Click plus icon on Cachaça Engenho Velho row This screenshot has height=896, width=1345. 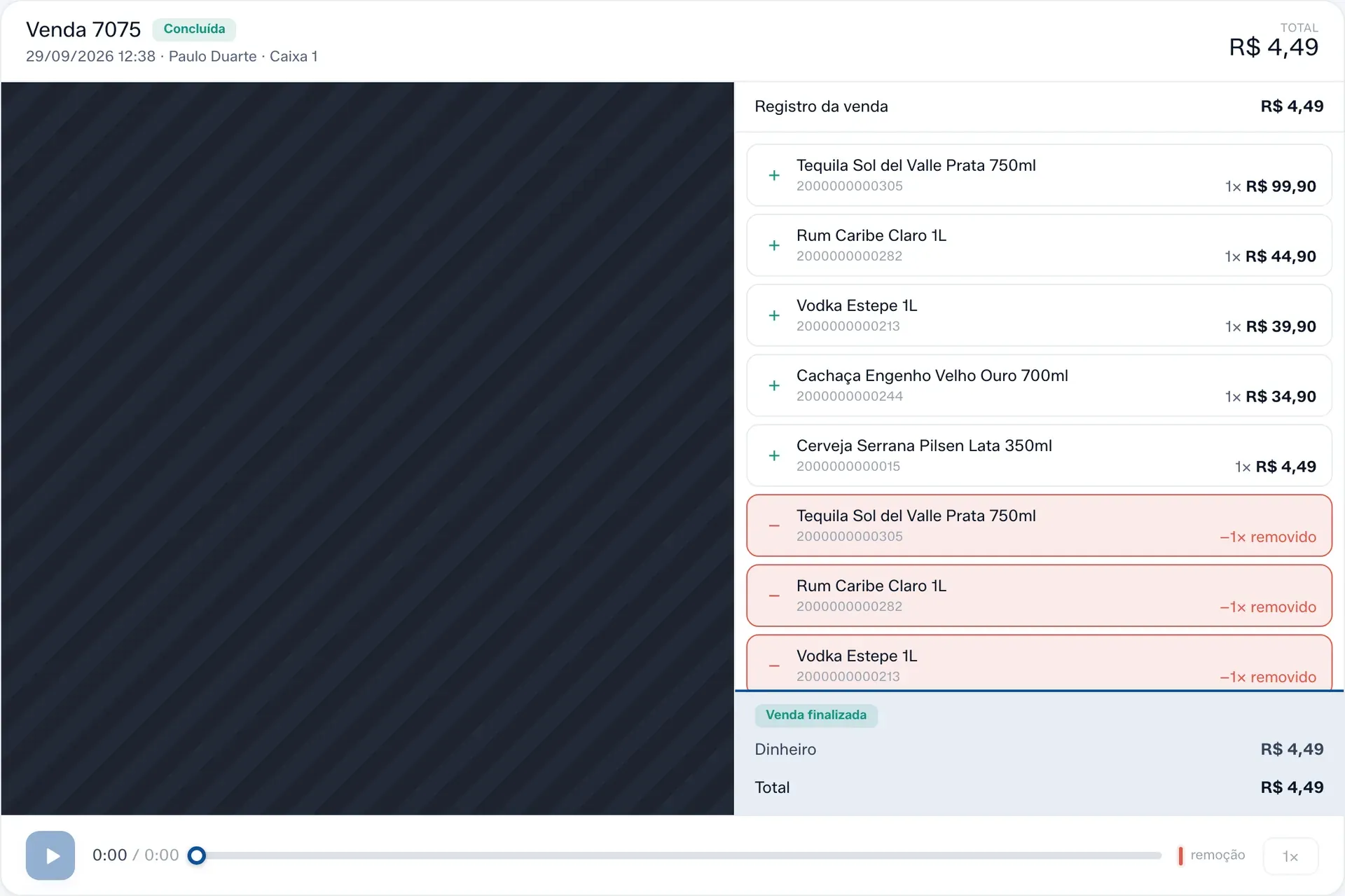pos(774,385)
